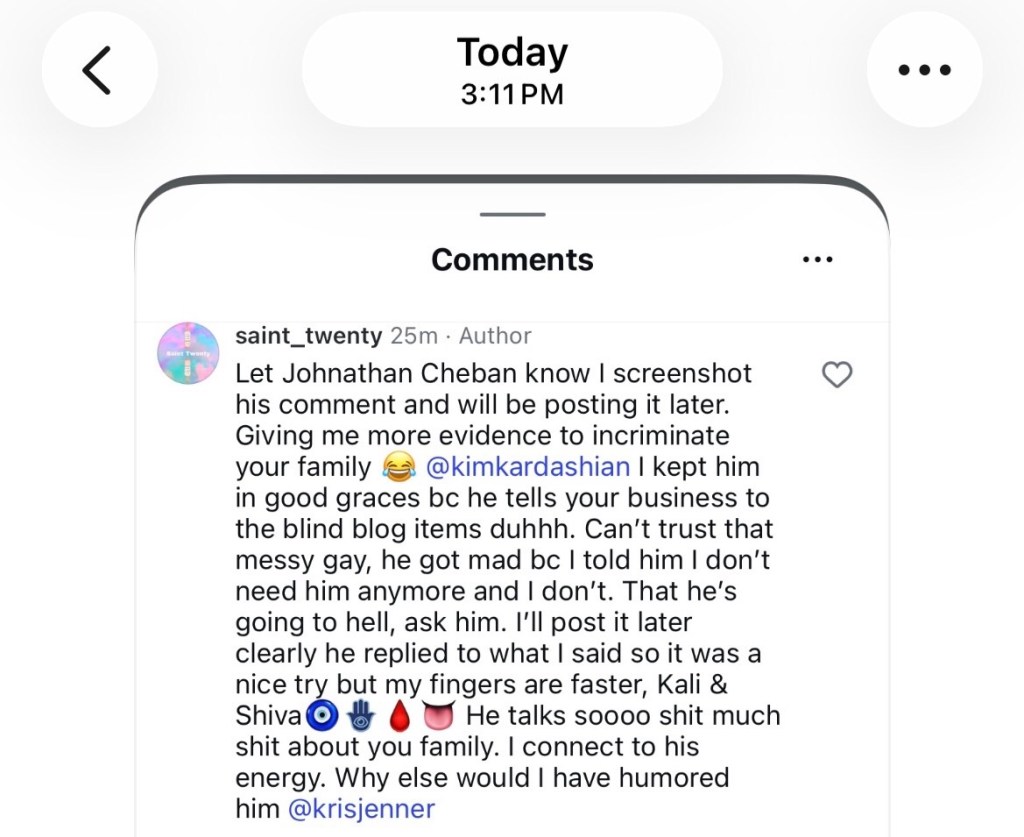Tap the 3:11 PM time text

(512, 95)
